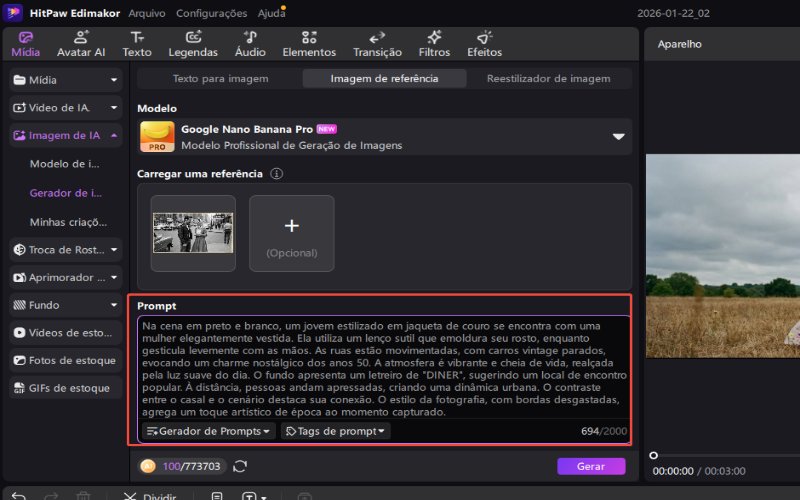Click the preview playback position handle
800x500 pixels.
click(x=654, y=455)
